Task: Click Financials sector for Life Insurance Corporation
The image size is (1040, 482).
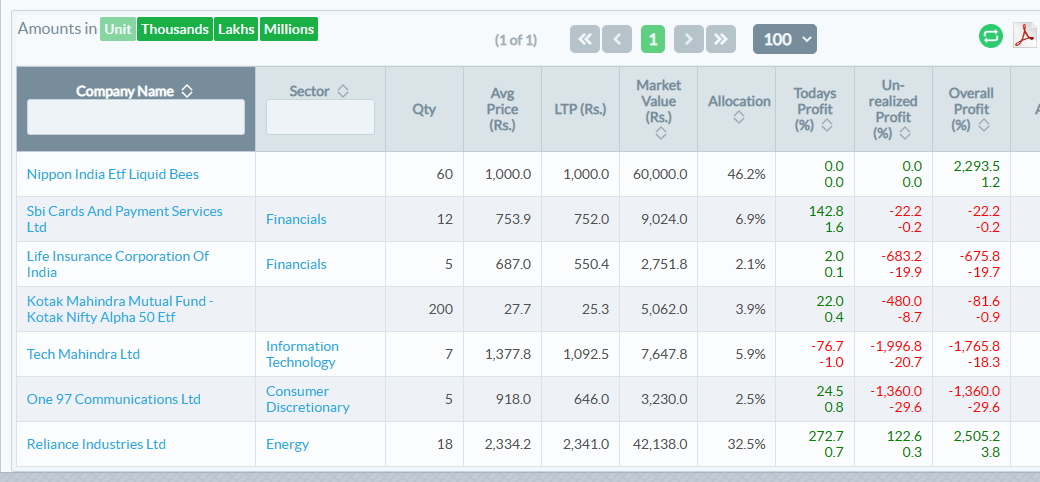Action: coord(296,265)
